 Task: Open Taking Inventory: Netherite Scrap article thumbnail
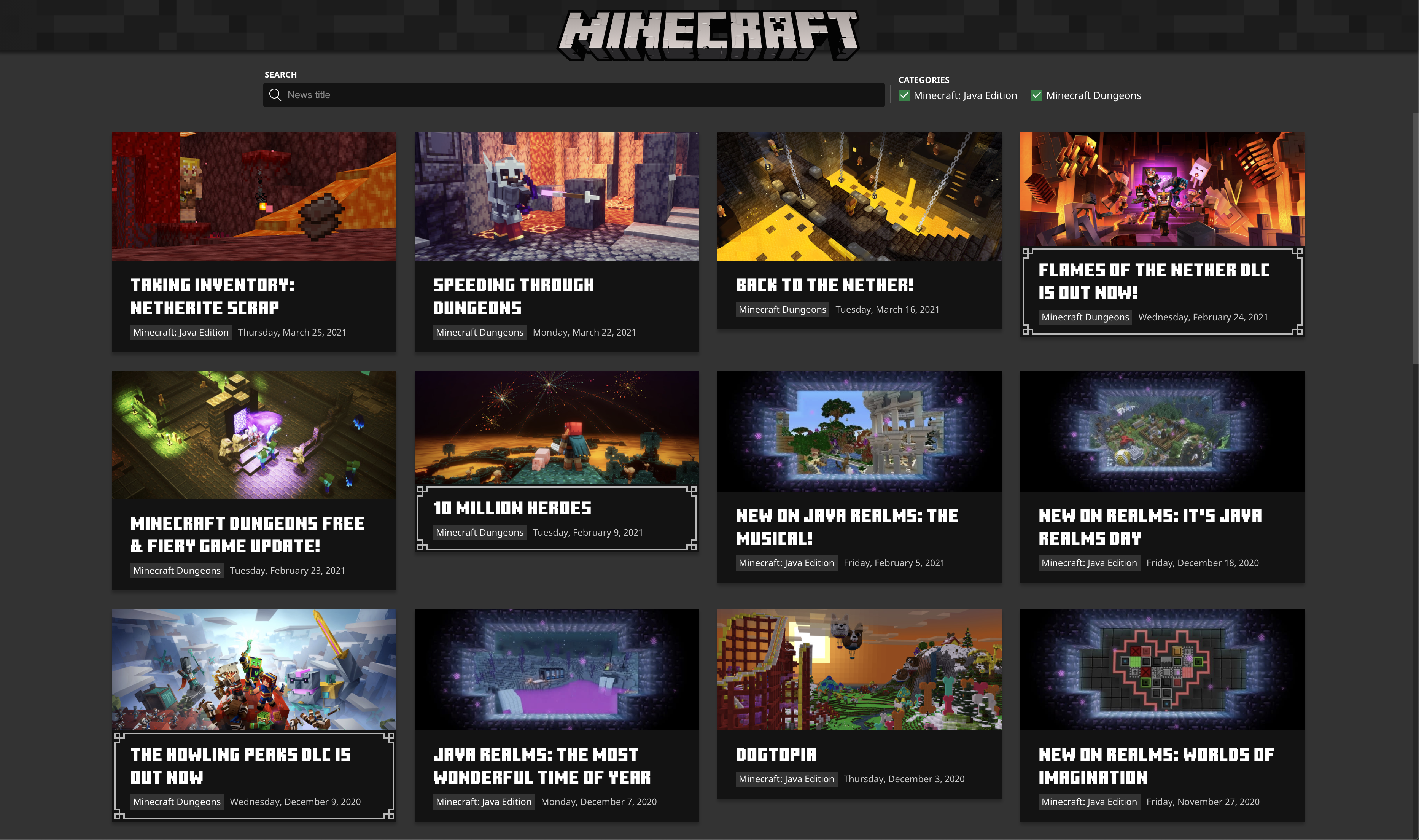(x=254, y=196)
